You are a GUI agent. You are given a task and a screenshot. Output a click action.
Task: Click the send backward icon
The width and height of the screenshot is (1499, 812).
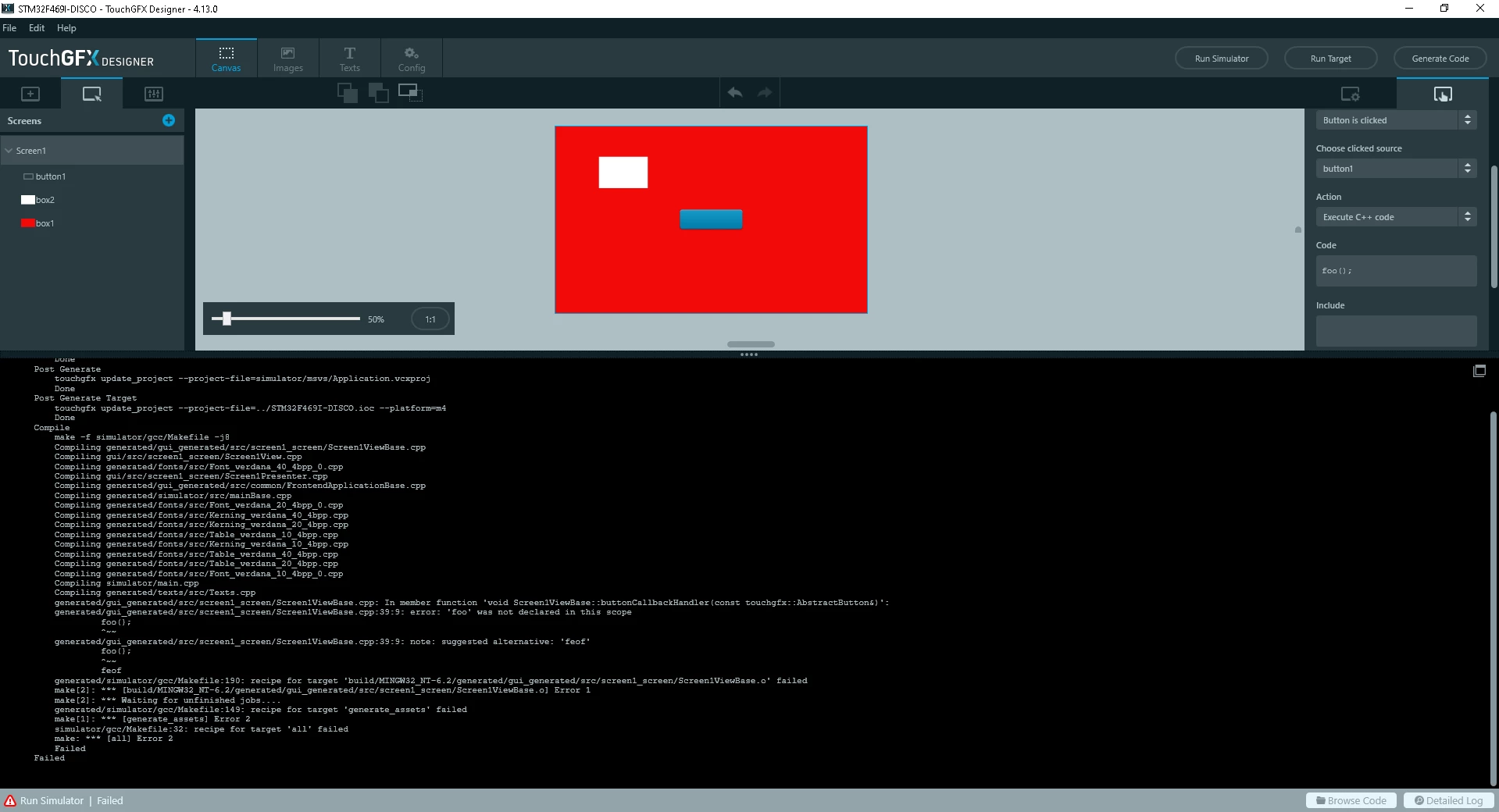[348, 93]
